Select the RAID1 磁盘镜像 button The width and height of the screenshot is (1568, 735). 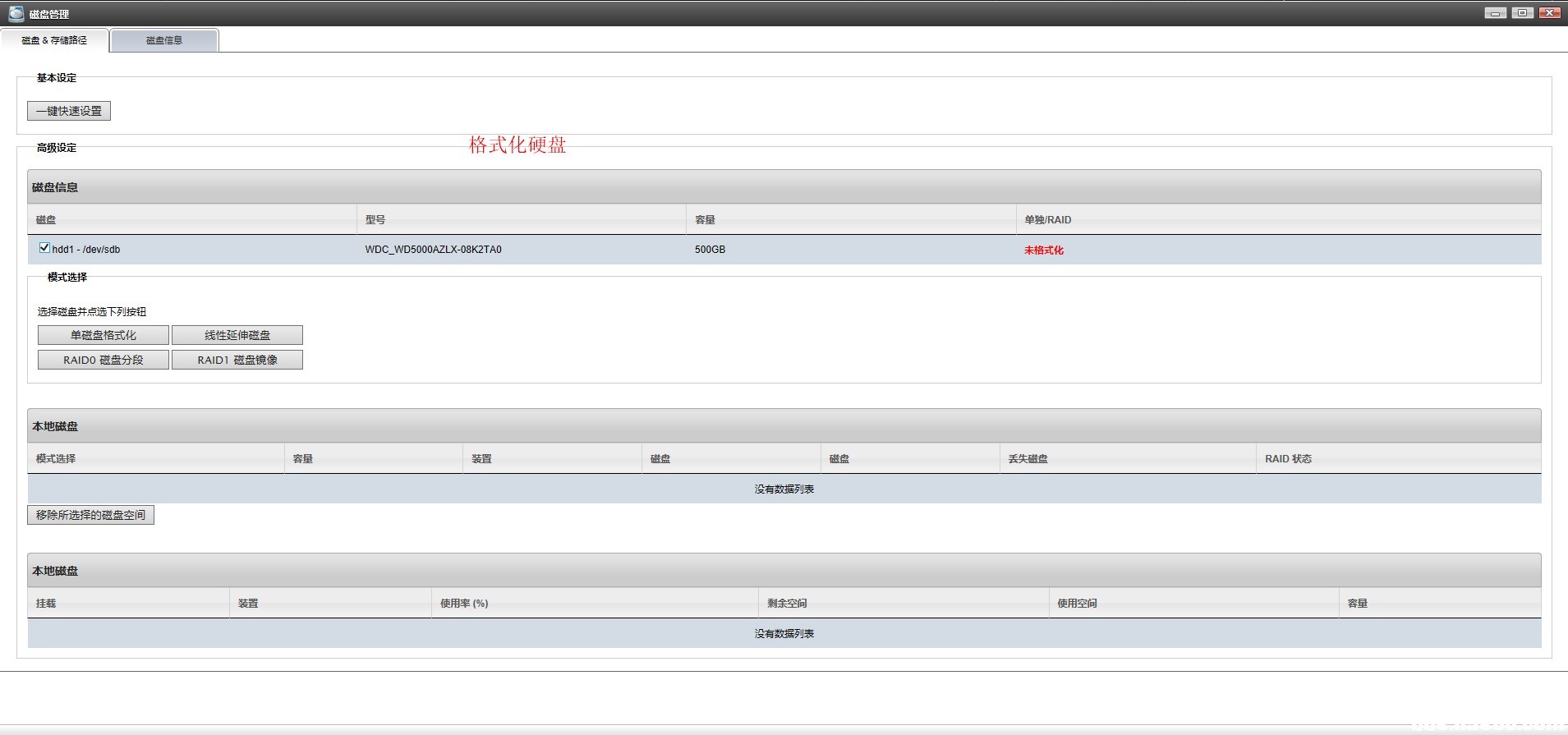tap(237, 360)
